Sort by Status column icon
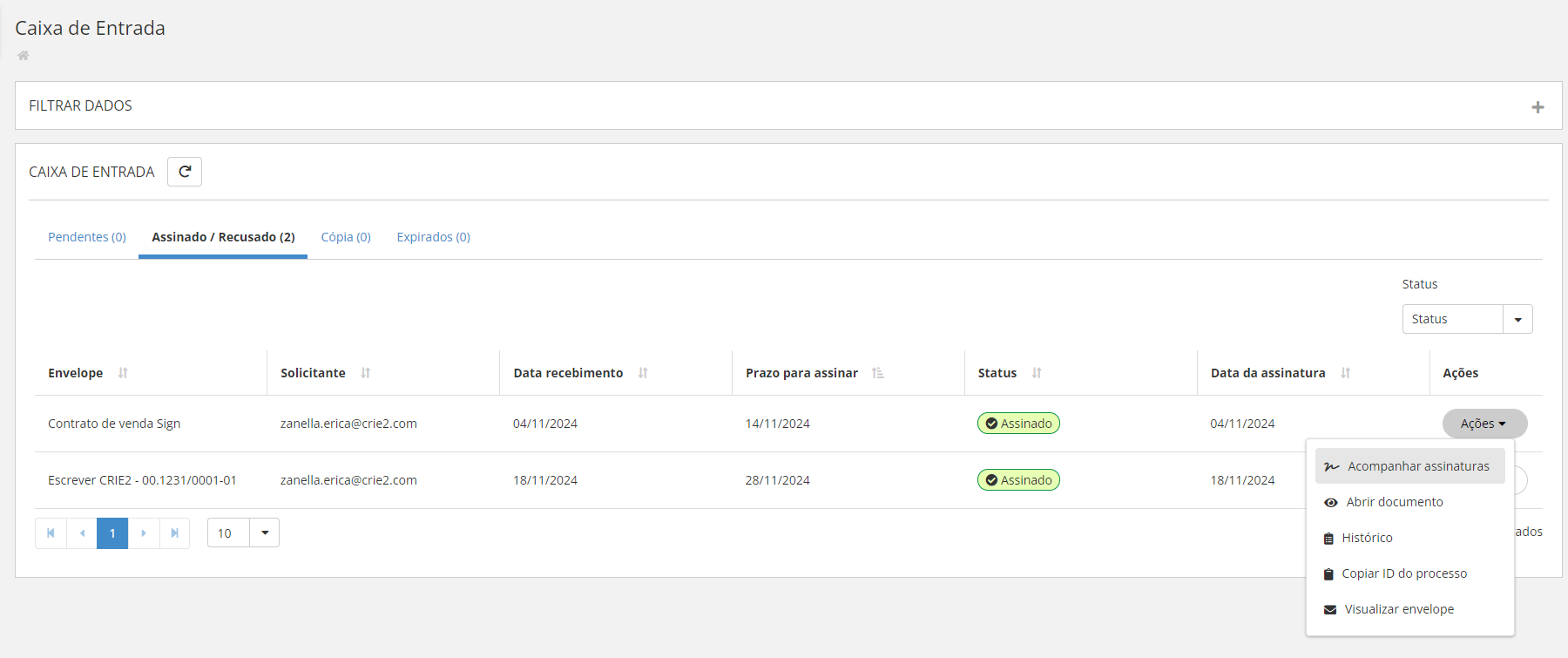 click(1037, 373)
